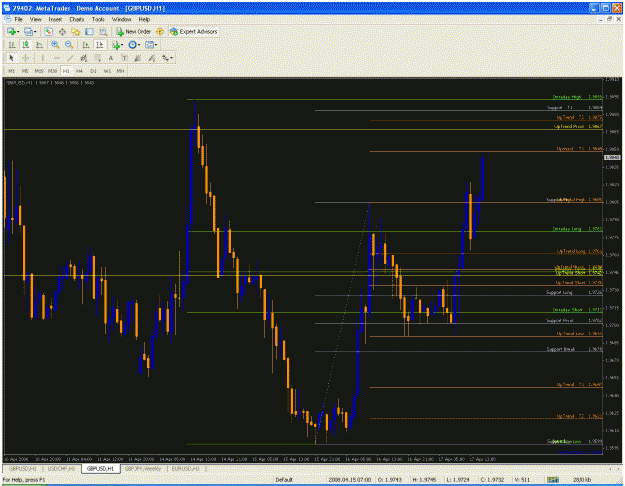Click the O: 1.9743 status value

(390, 480)
